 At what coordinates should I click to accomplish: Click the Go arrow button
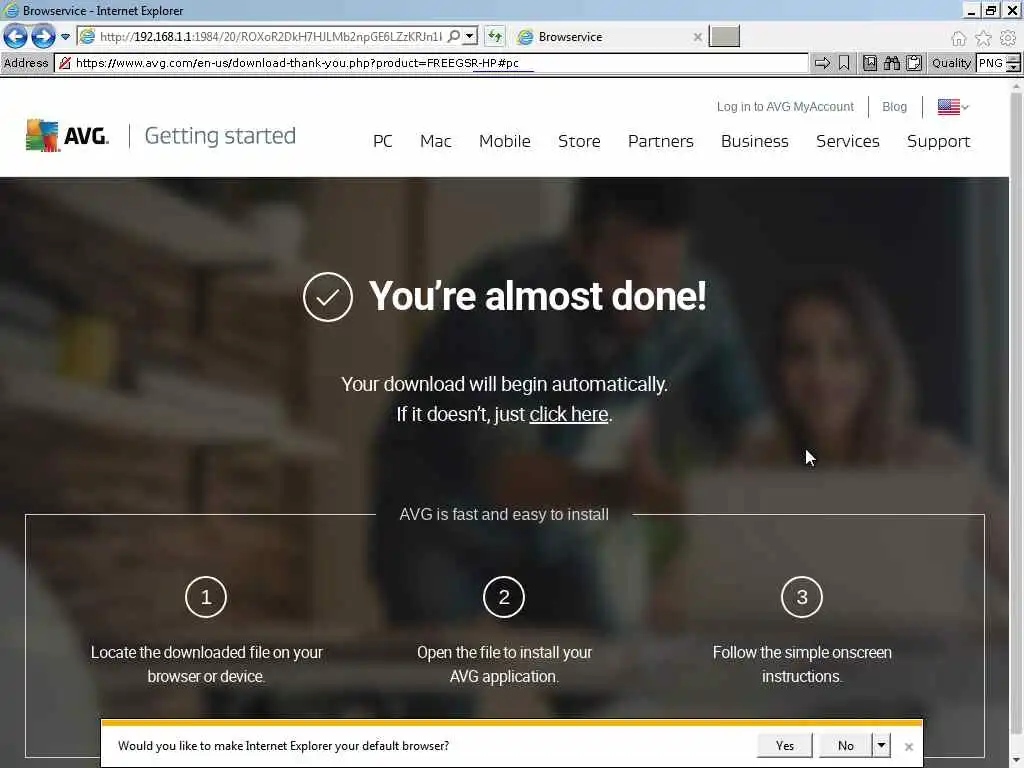[x=822, y=63]
